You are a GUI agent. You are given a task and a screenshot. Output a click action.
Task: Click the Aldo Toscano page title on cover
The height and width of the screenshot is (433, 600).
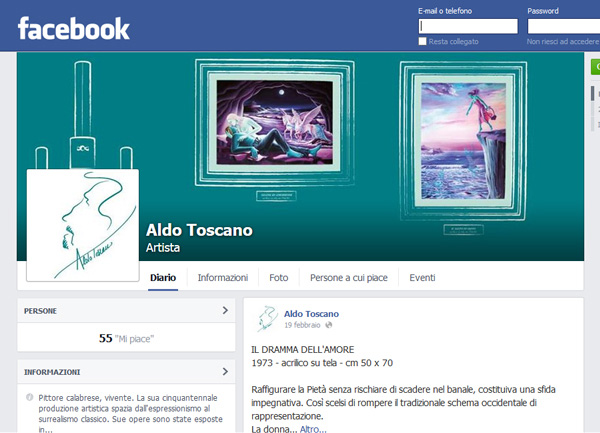[199, 230]
